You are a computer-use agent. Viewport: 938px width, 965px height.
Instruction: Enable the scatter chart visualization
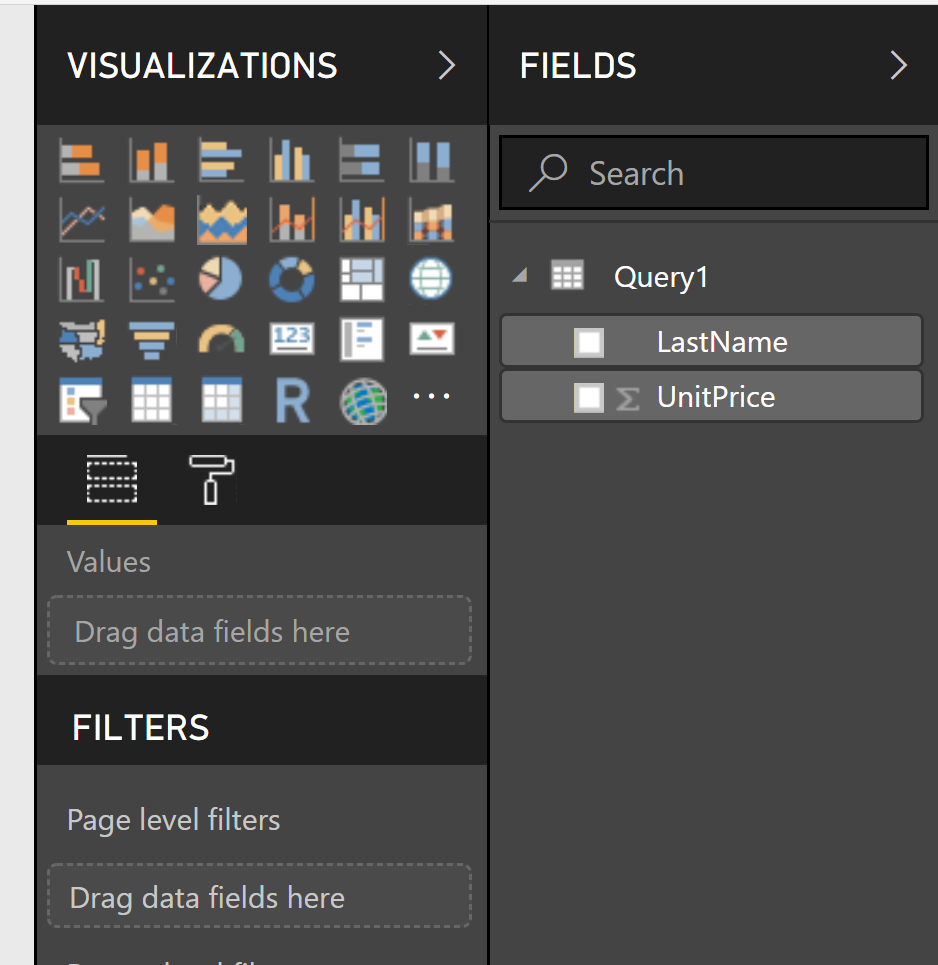coord(151,280)
